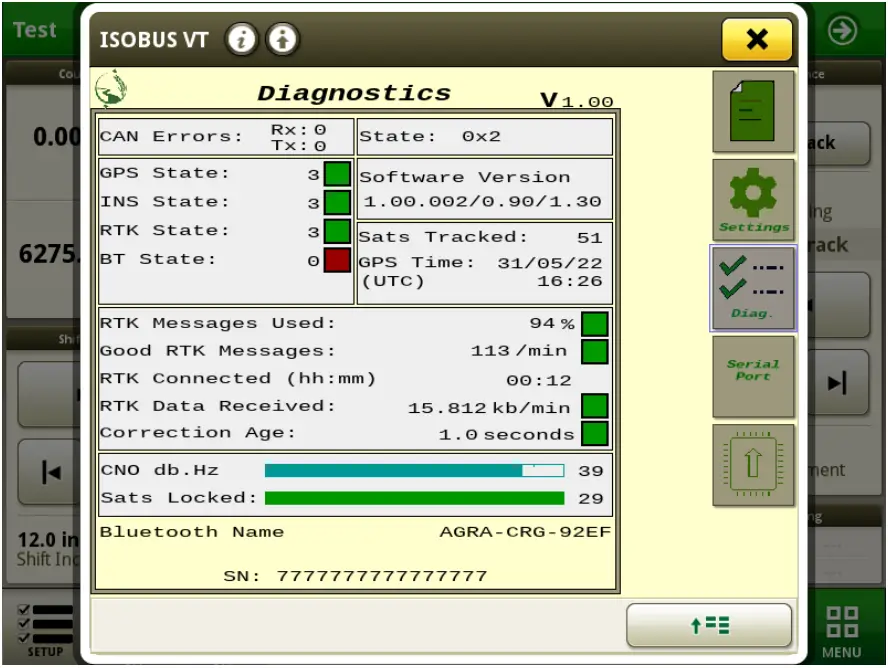Click the software version 1.00.002/0.90/1.30
888x668 pixels.
[x=483, y=202]
